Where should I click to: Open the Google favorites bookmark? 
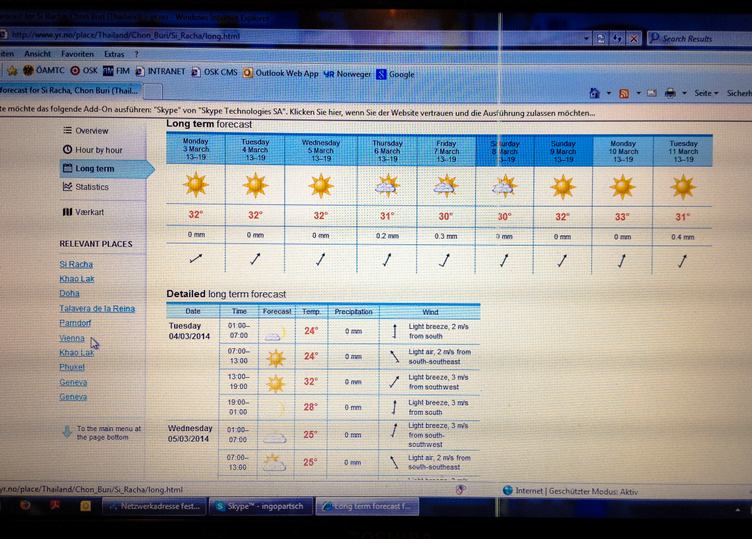pos(395,74)
